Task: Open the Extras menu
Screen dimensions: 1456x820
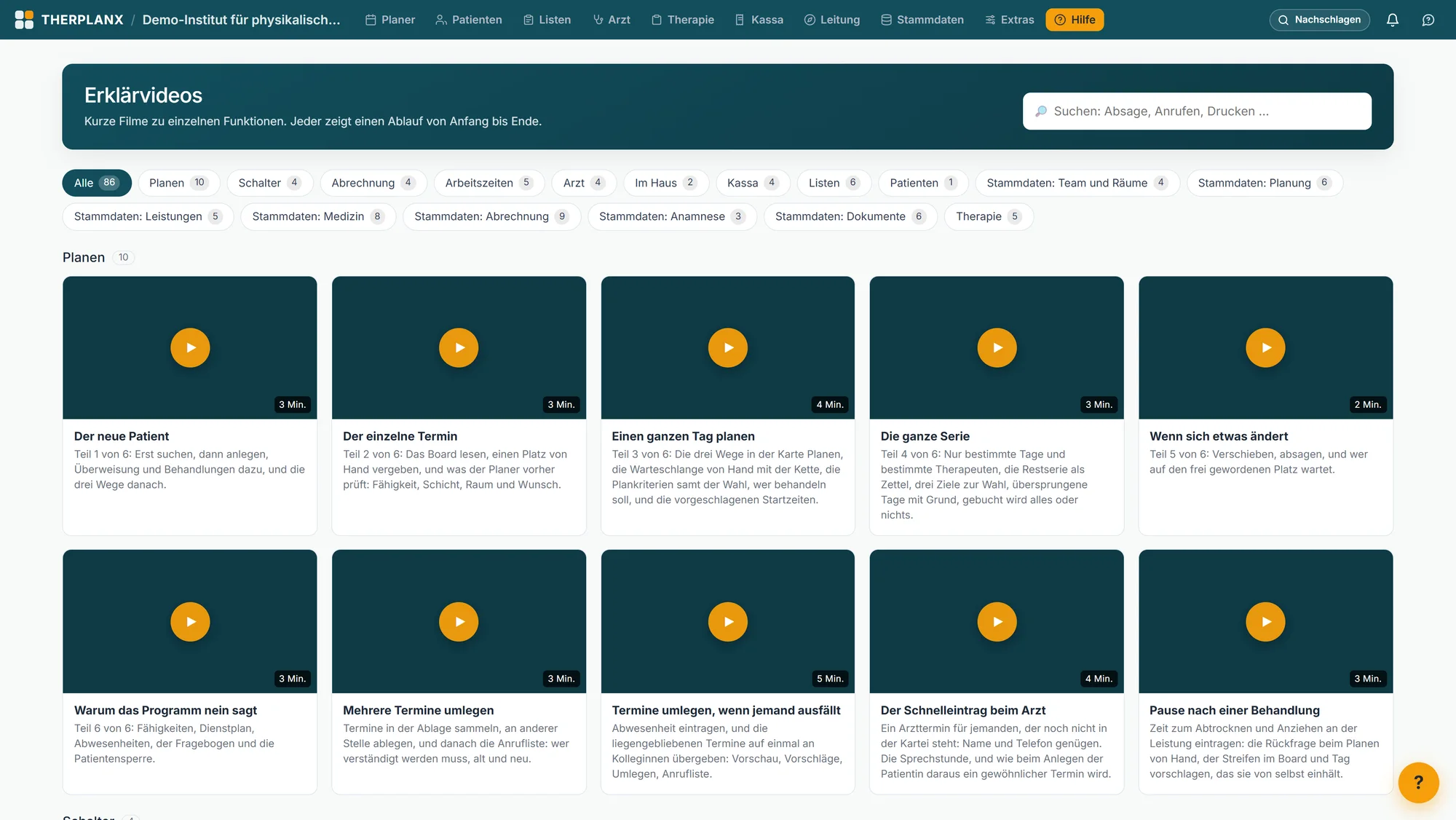Action: coord(1010,20)
